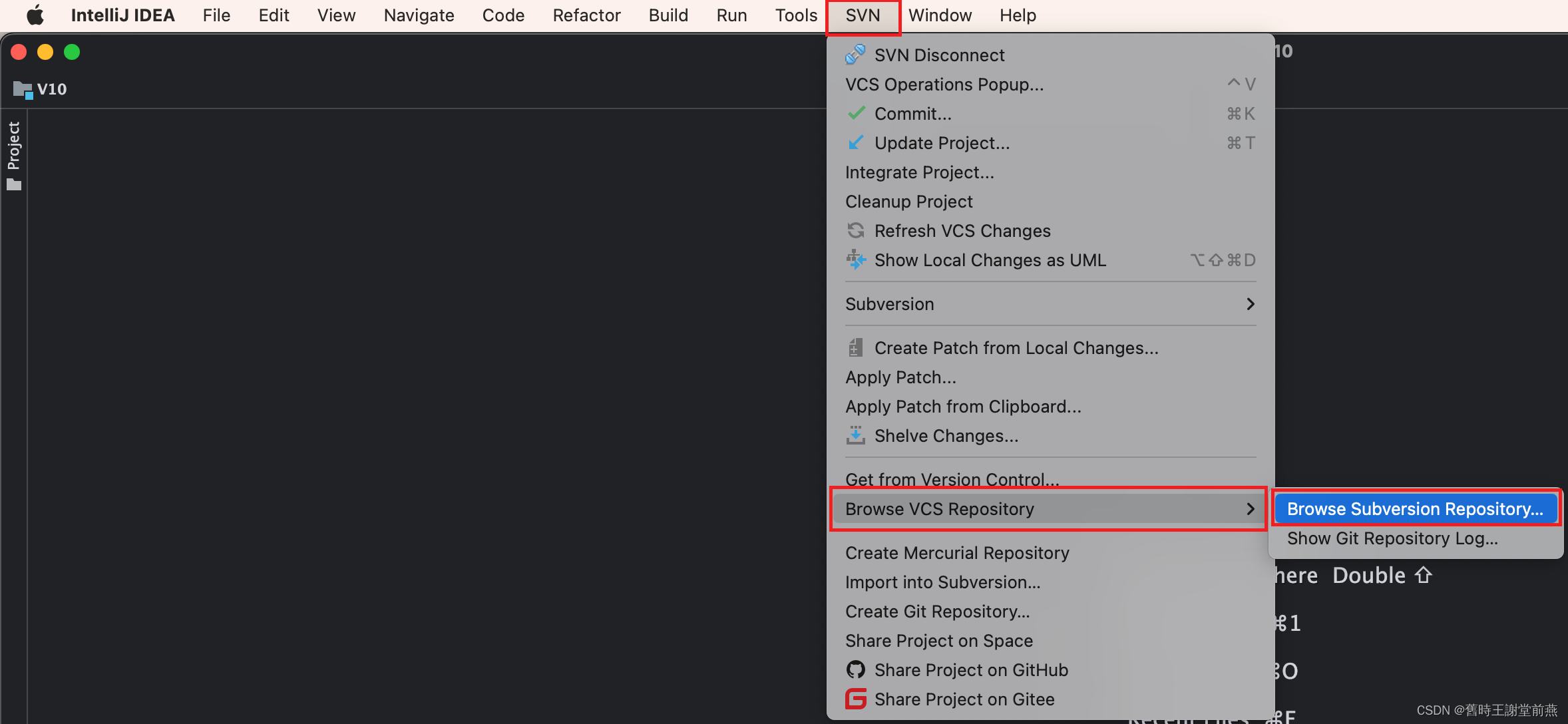Click the green Commit checkmark icon
Viewport: 1568px width, 724px height.
click(856, 113)
